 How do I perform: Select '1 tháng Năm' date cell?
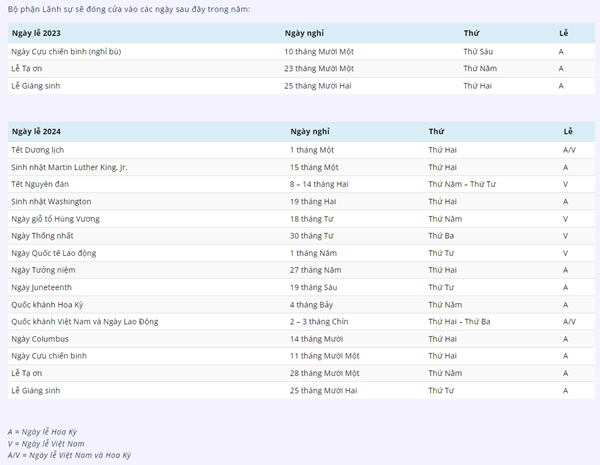(313, 253)
